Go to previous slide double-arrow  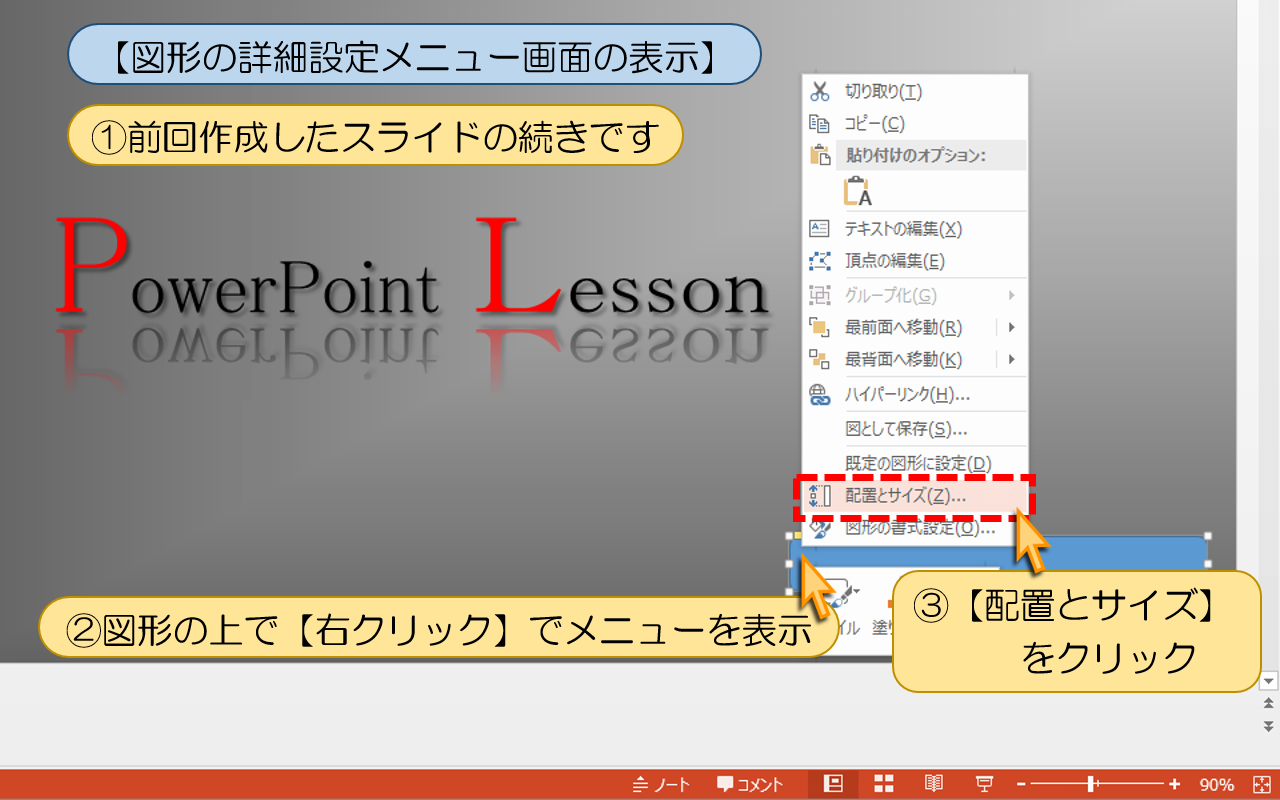[x=1269, y=704]
